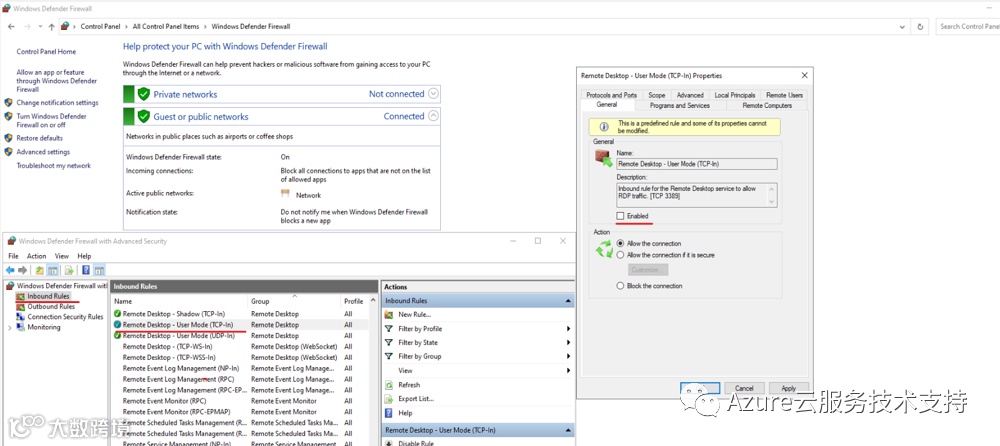Click the Search Control Panel field
The width and height of the screenshot is (1000, 446).
tap(968, 27)
